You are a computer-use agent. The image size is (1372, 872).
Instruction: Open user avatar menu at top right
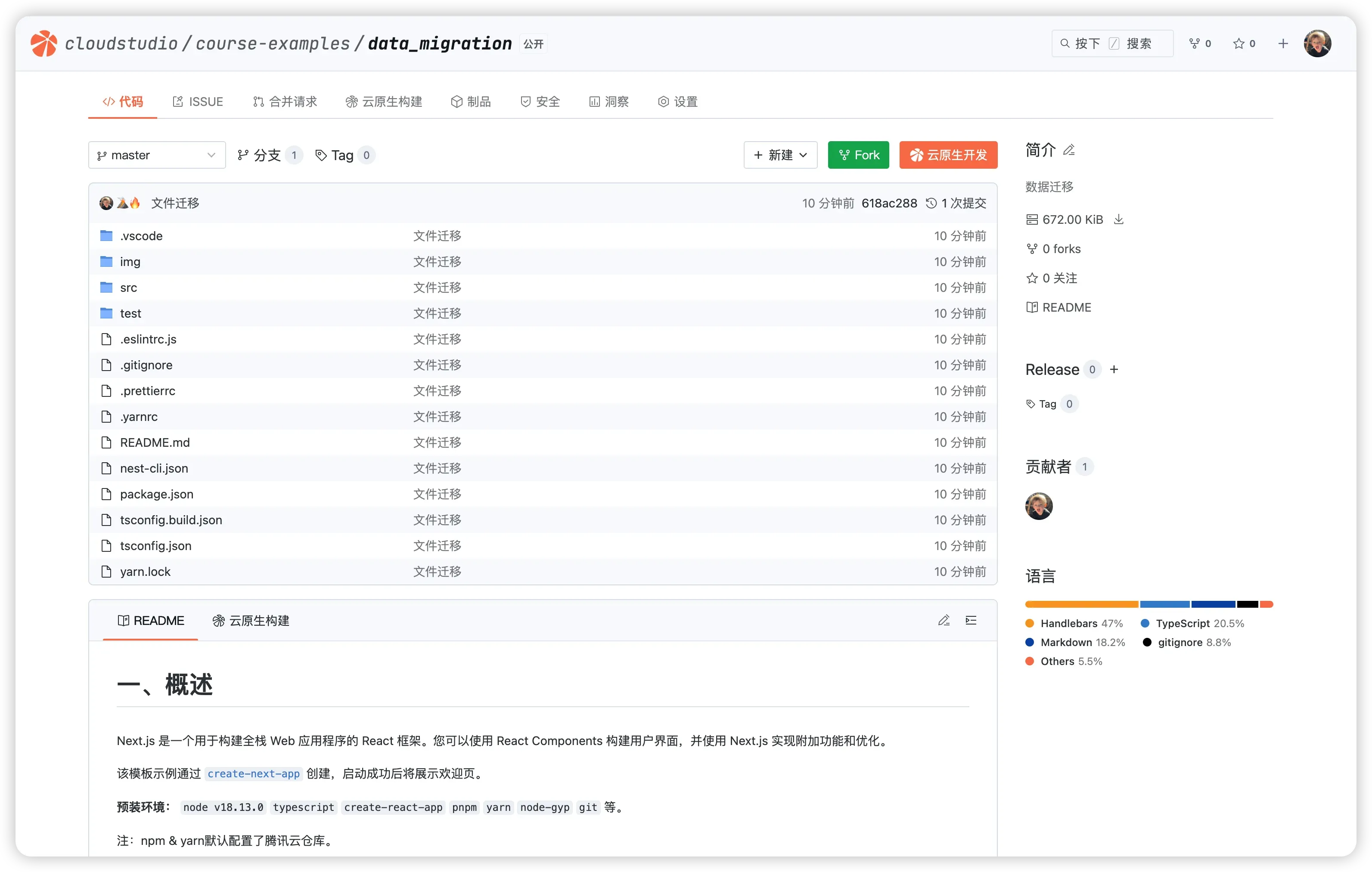(1317, 43)
